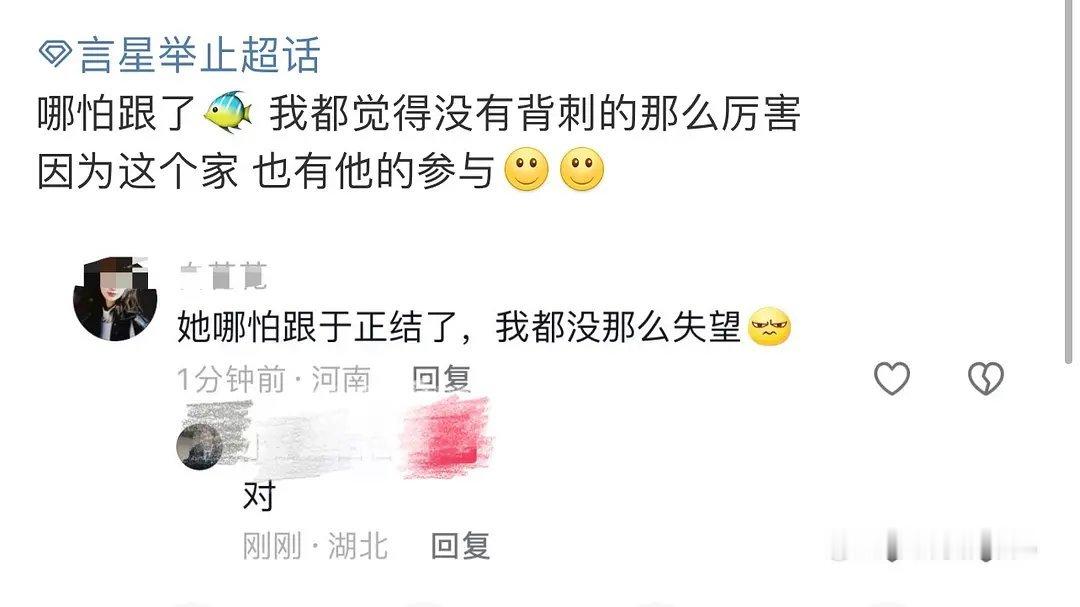The height and width of the screenshot is (607, 1080).
Task: Click the first smiley emoji after 参与
Action: point(526,169)
